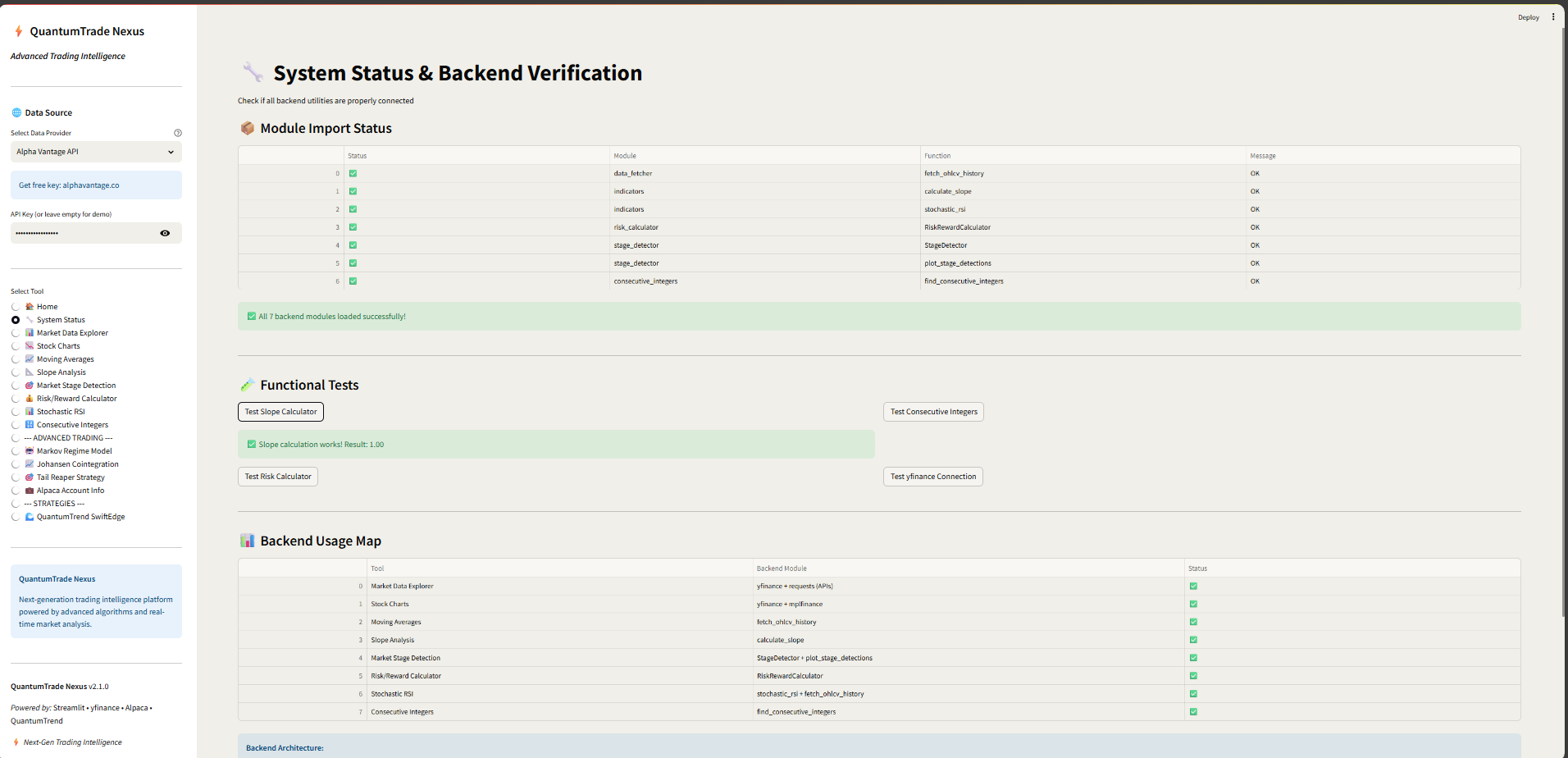The height and width of the screenshot is (758, 1568).
Task: Click the wrench icon beside page title
Action: click(253, 72)
